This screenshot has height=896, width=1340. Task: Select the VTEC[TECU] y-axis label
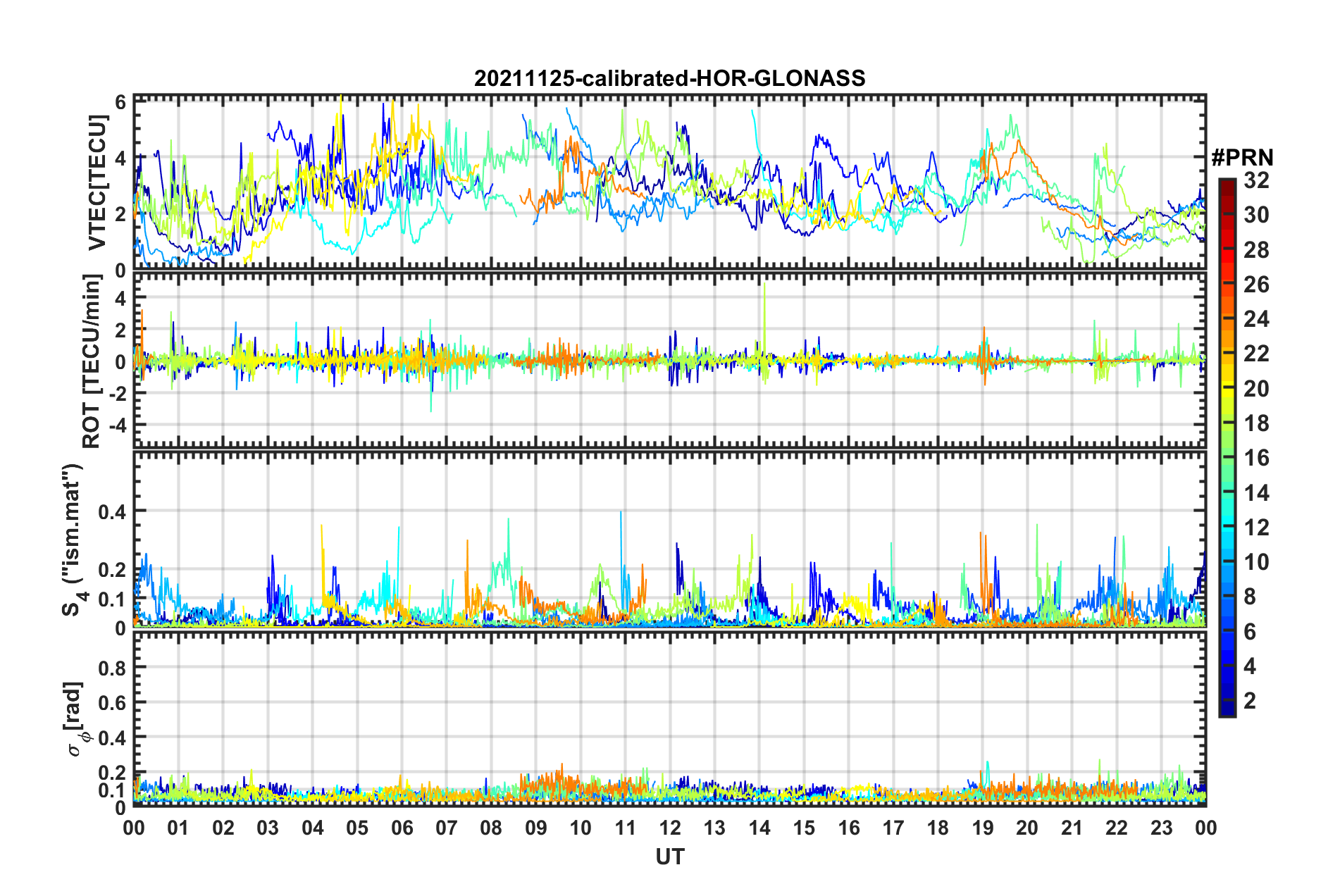97,184
